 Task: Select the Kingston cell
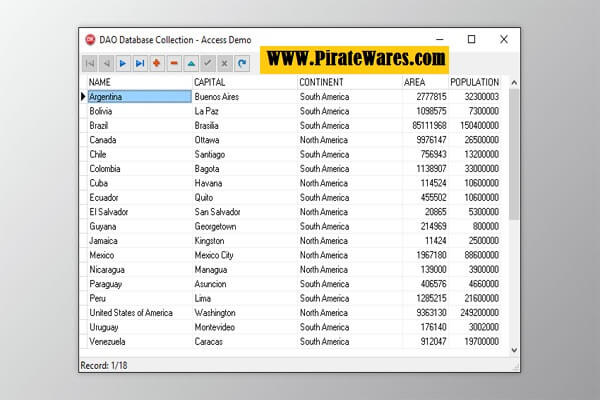click(x=245, y=241)
